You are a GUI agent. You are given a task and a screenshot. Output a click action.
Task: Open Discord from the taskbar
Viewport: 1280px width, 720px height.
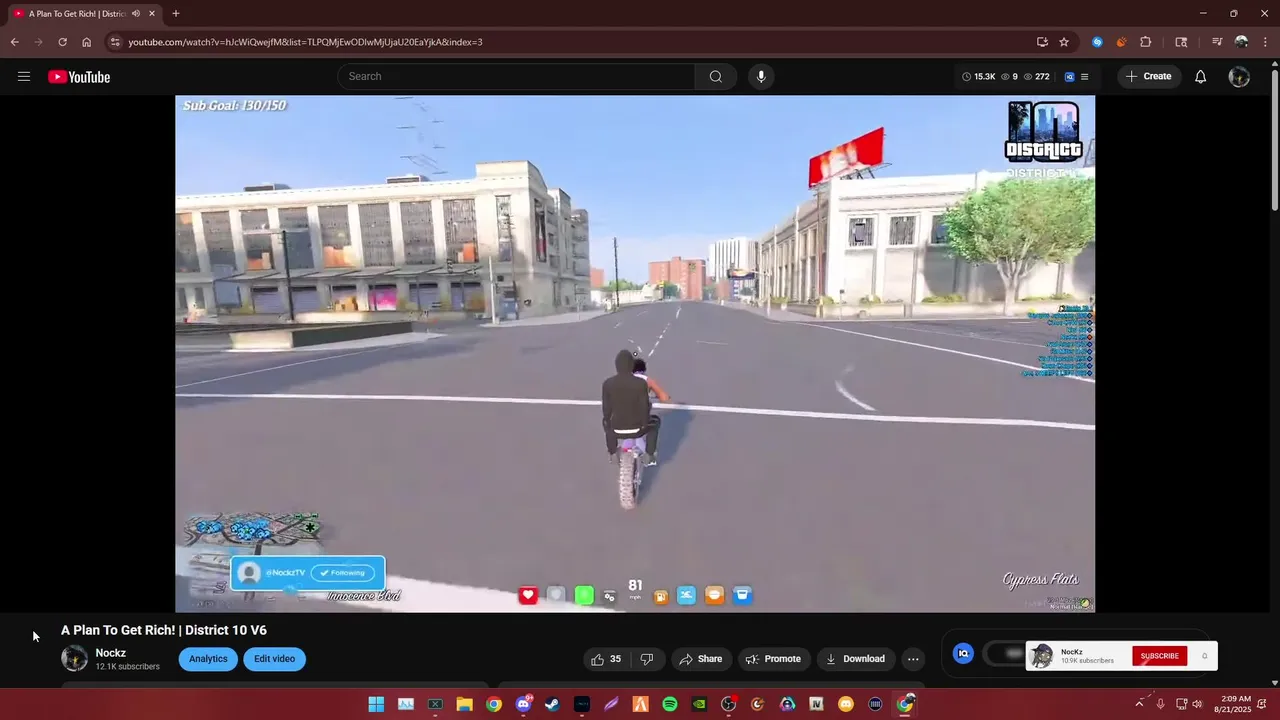click(x=523, y=704)
